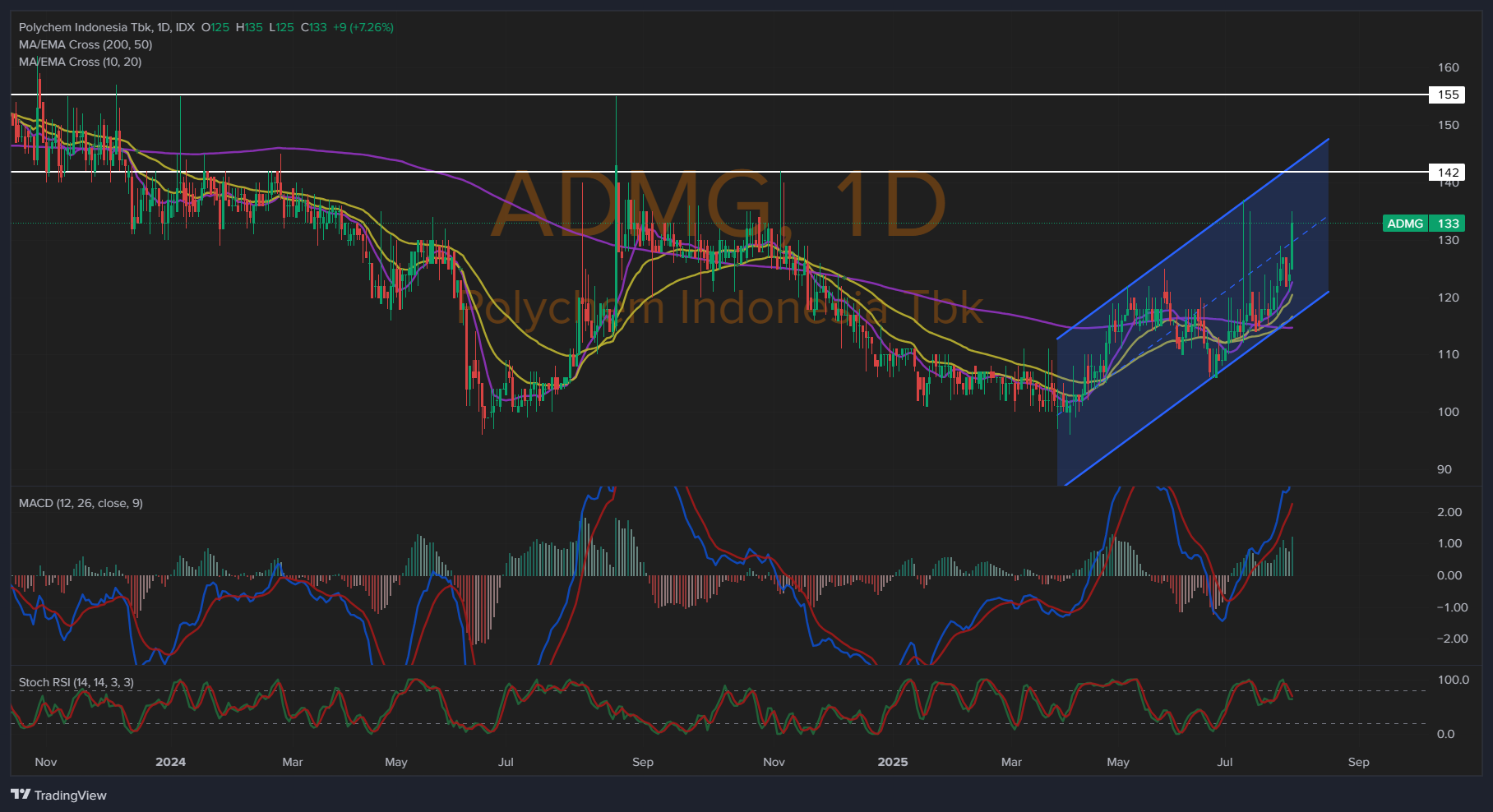Click the L125 low value in header

click(x=281, y=27)
